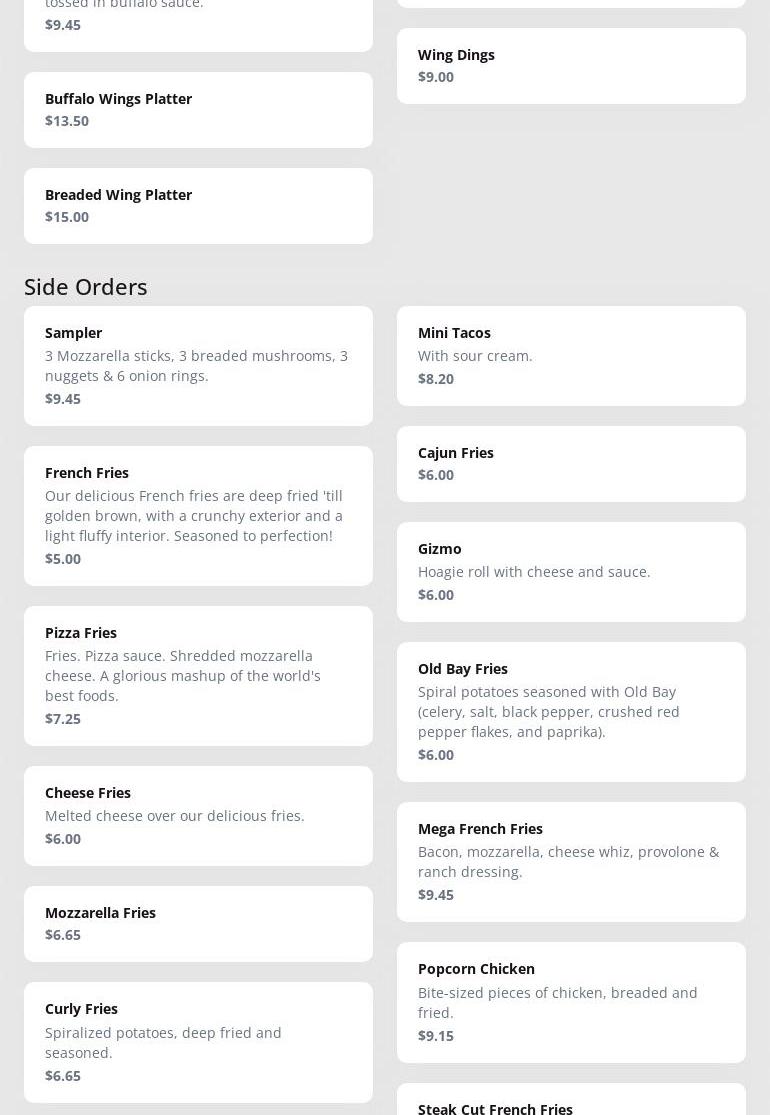Choose the Old Bay Fries item
Image resolution: width=770 pixels, height=1115 pixels.
[x=571, y=713]
